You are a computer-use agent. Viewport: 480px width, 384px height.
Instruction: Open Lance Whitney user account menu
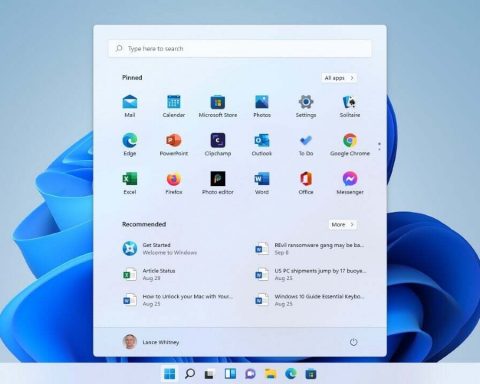pyautogui.click(x=151, y=342)
